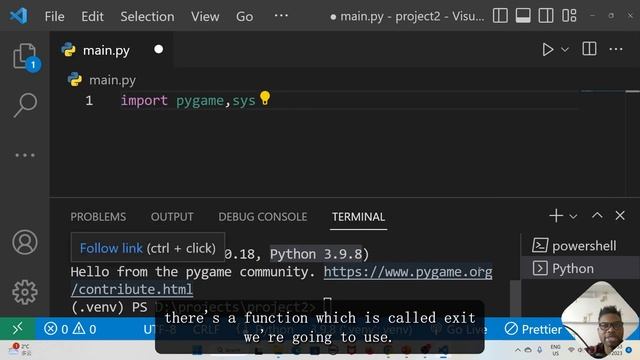Place the cursor on line number 1
The width and height of the screenshot is (640, 360).
click(x=89, y=100)
